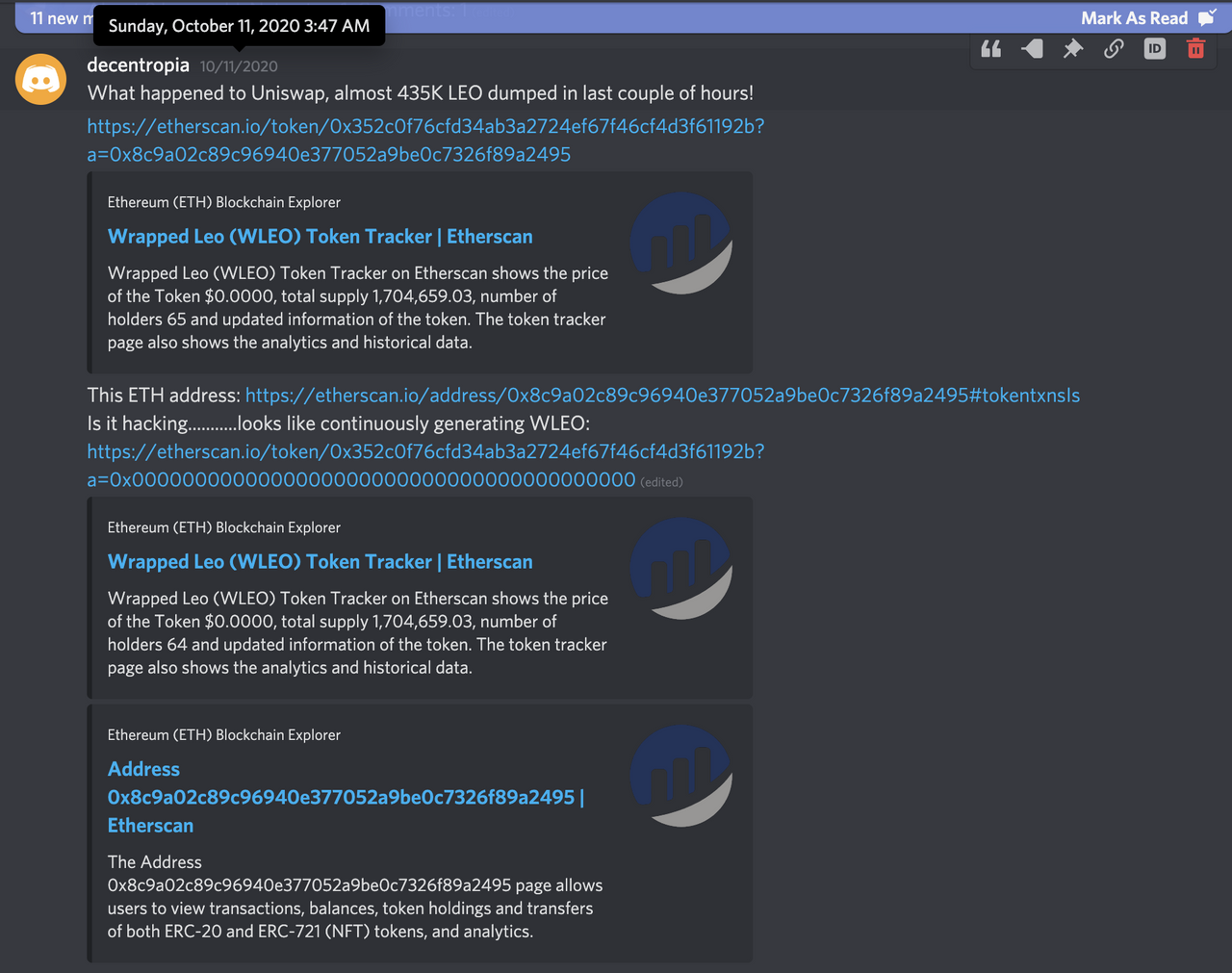1232x973 pixels.
Task: Open first etherscan token link ending a=0x8c9a02c...
Action: [425, 141]
